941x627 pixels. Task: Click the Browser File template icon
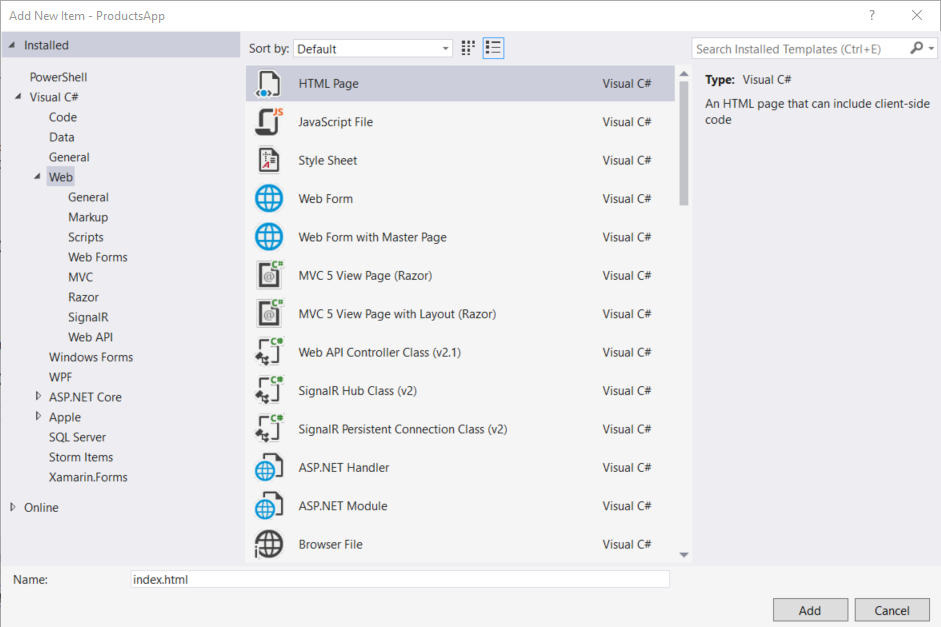(269, 544)
